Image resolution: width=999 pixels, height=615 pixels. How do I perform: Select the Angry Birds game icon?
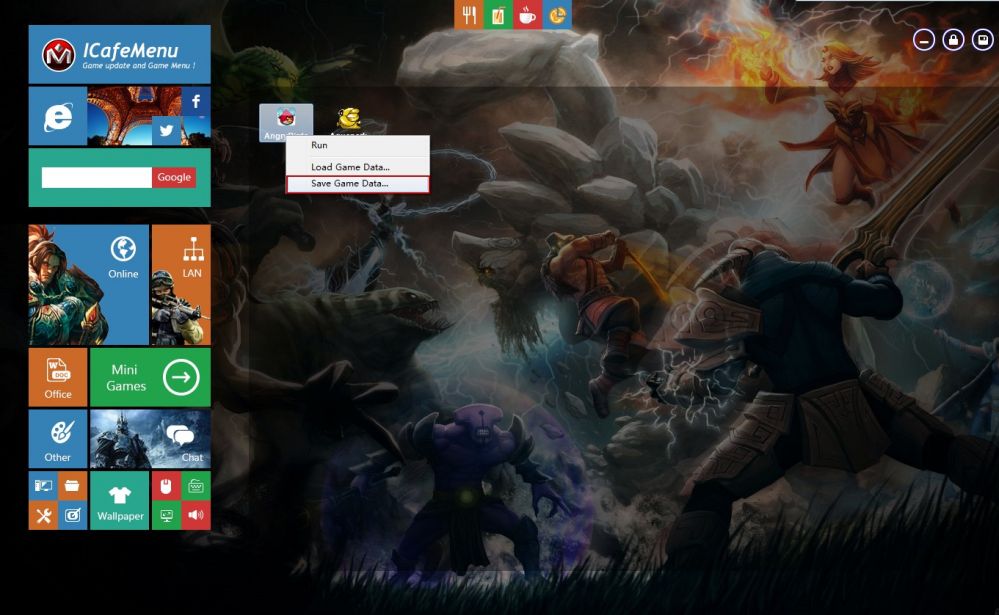click(x=286, y=122)
